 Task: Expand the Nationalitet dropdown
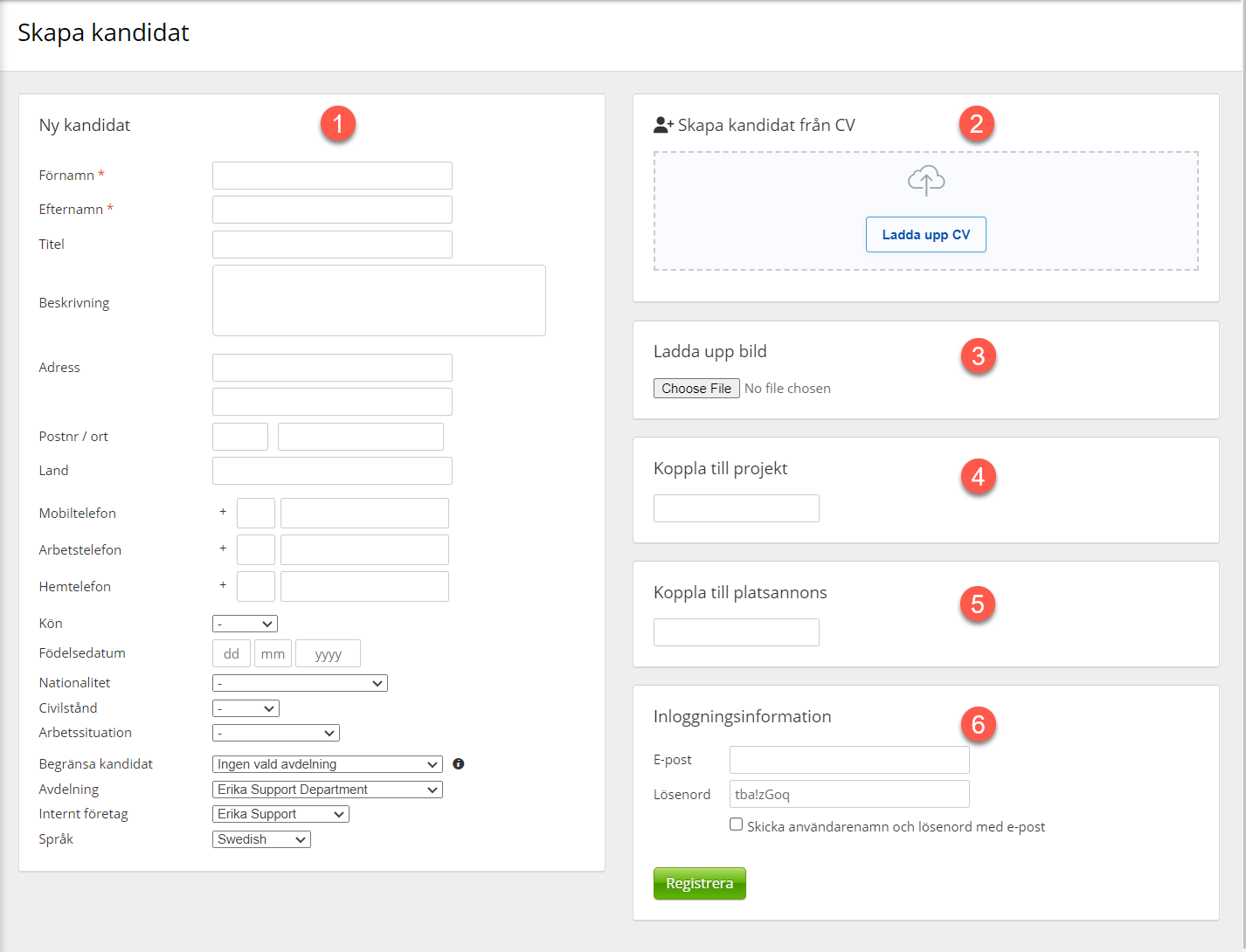[300, 683]
